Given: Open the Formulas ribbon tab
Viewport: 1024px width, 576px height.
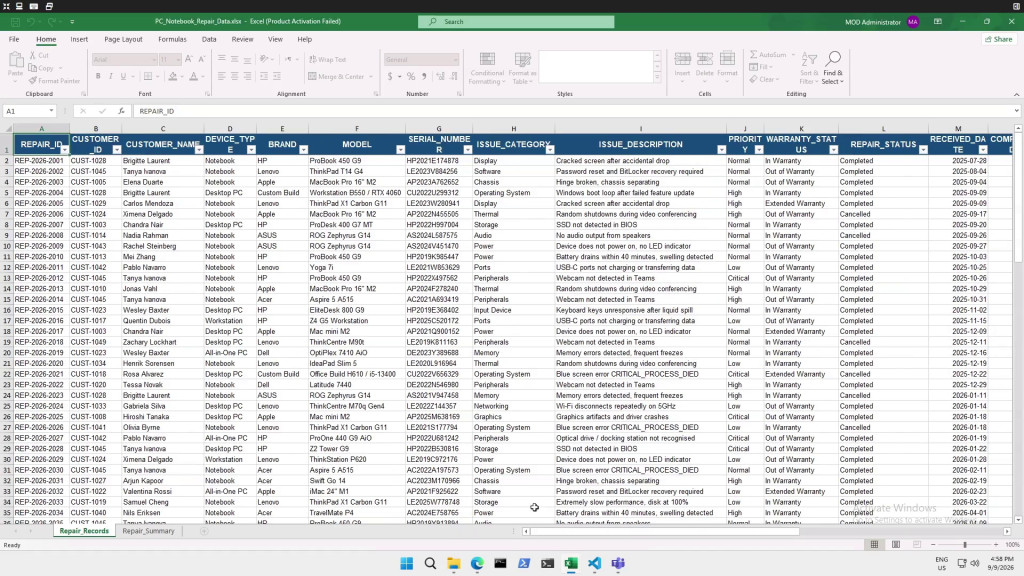Looking at the screenshot, I should coord(172,39).
